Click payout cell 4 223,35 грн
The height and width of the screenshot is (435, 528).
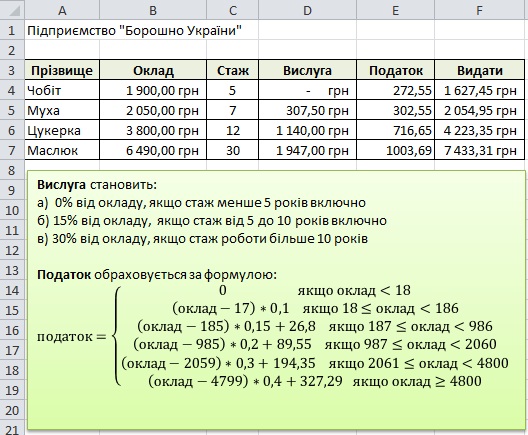(x=480, y=130)
